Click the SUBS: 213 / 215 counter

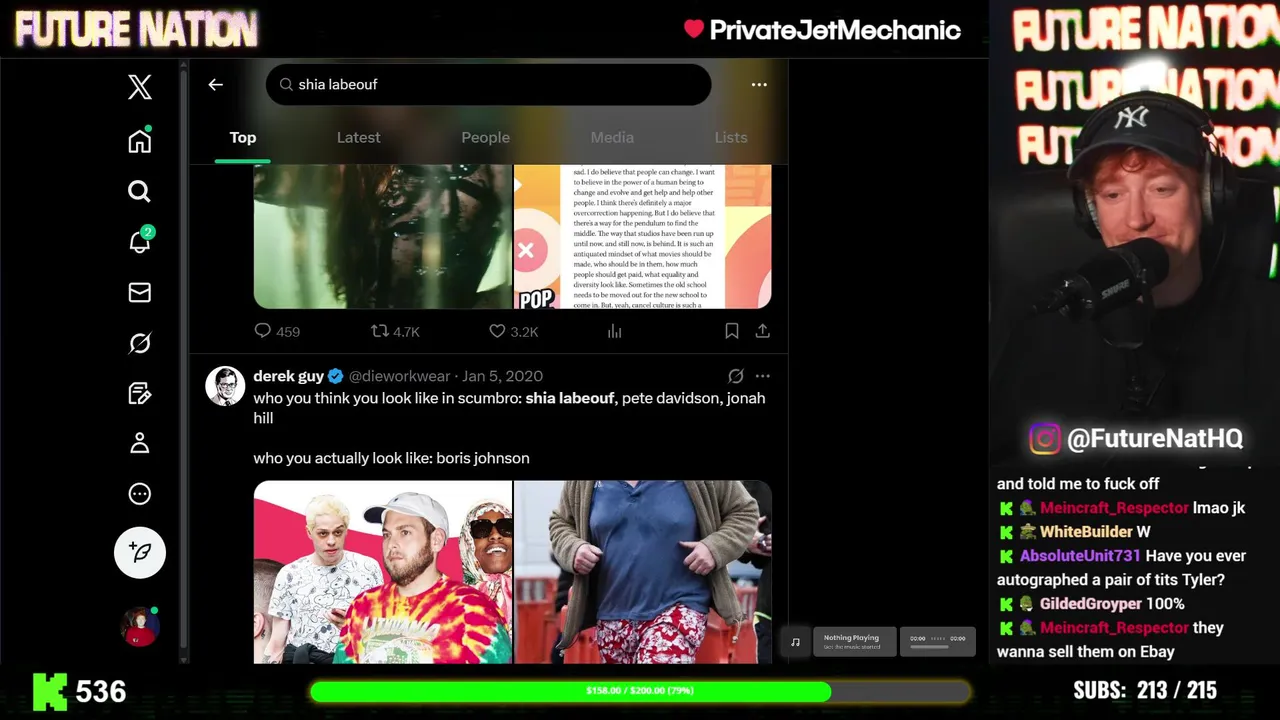[x=1145, y=691]
